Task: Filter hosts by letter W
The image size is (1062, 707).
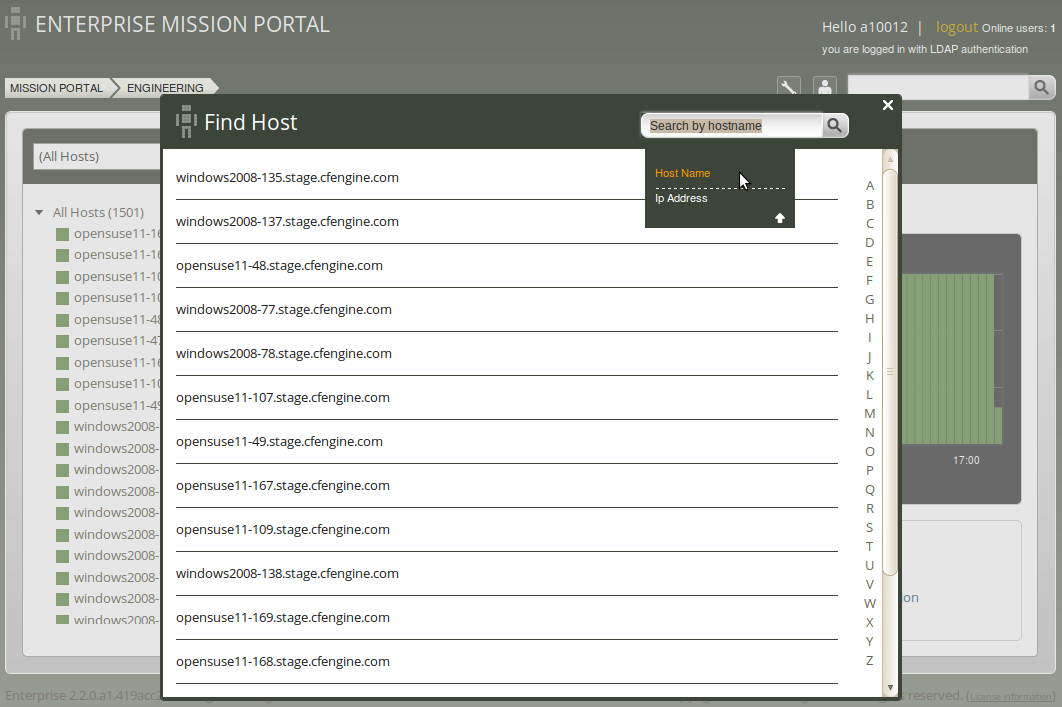Action: (870, 603)
